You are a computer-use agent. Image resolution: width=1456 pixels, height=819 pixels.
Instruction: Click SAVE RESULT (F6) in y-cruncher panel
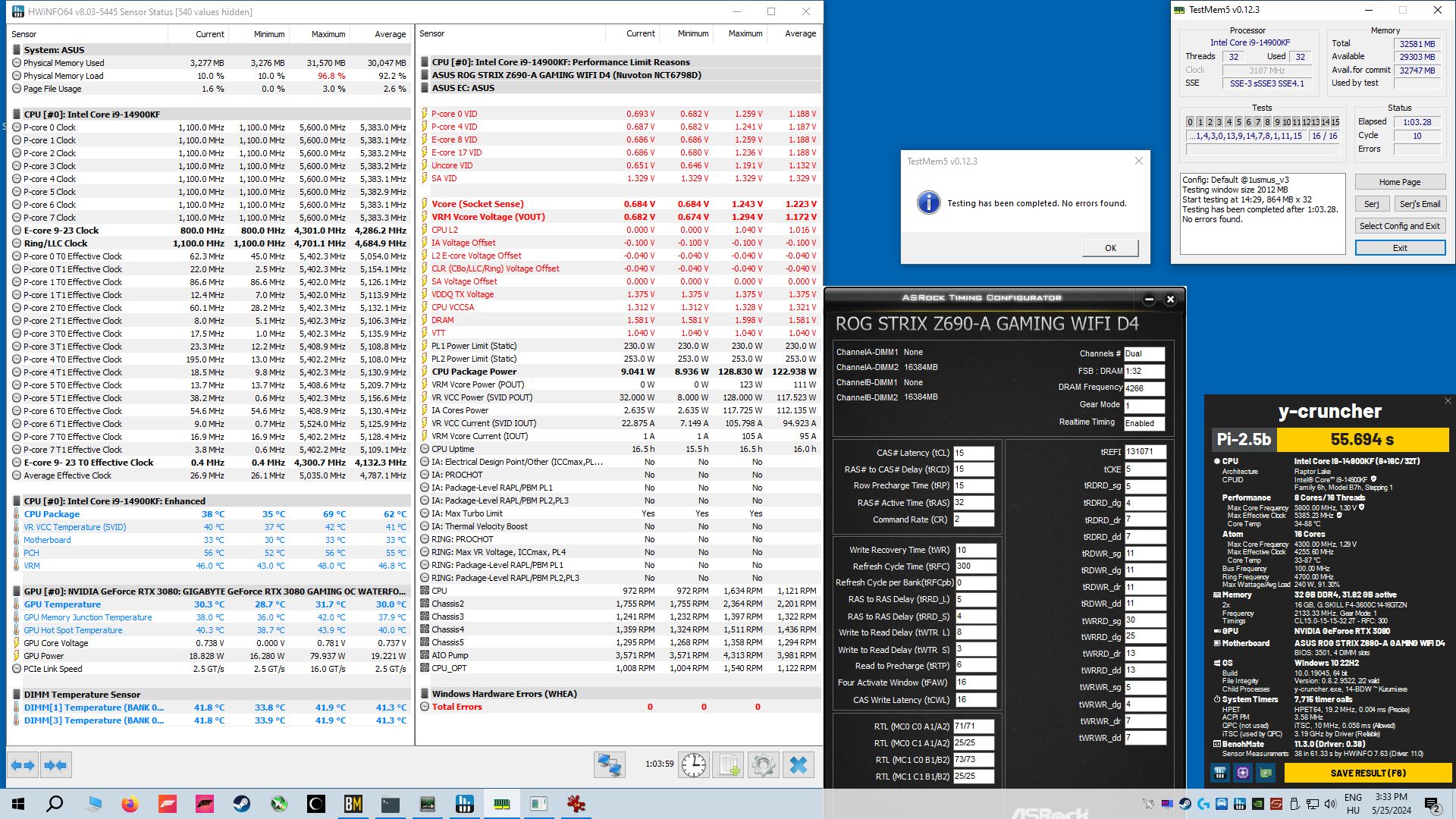(x=1368, y=773)
